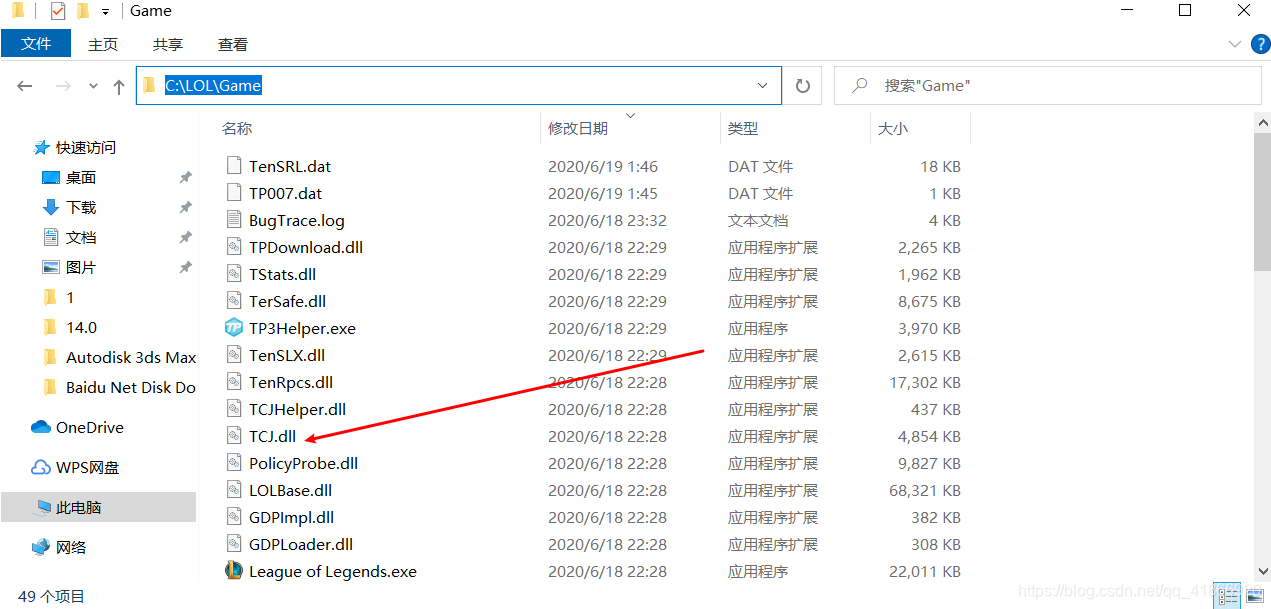
Task: Click the OneDrive cloud icon
Action: pyautogui.click(x=41, y=427)
